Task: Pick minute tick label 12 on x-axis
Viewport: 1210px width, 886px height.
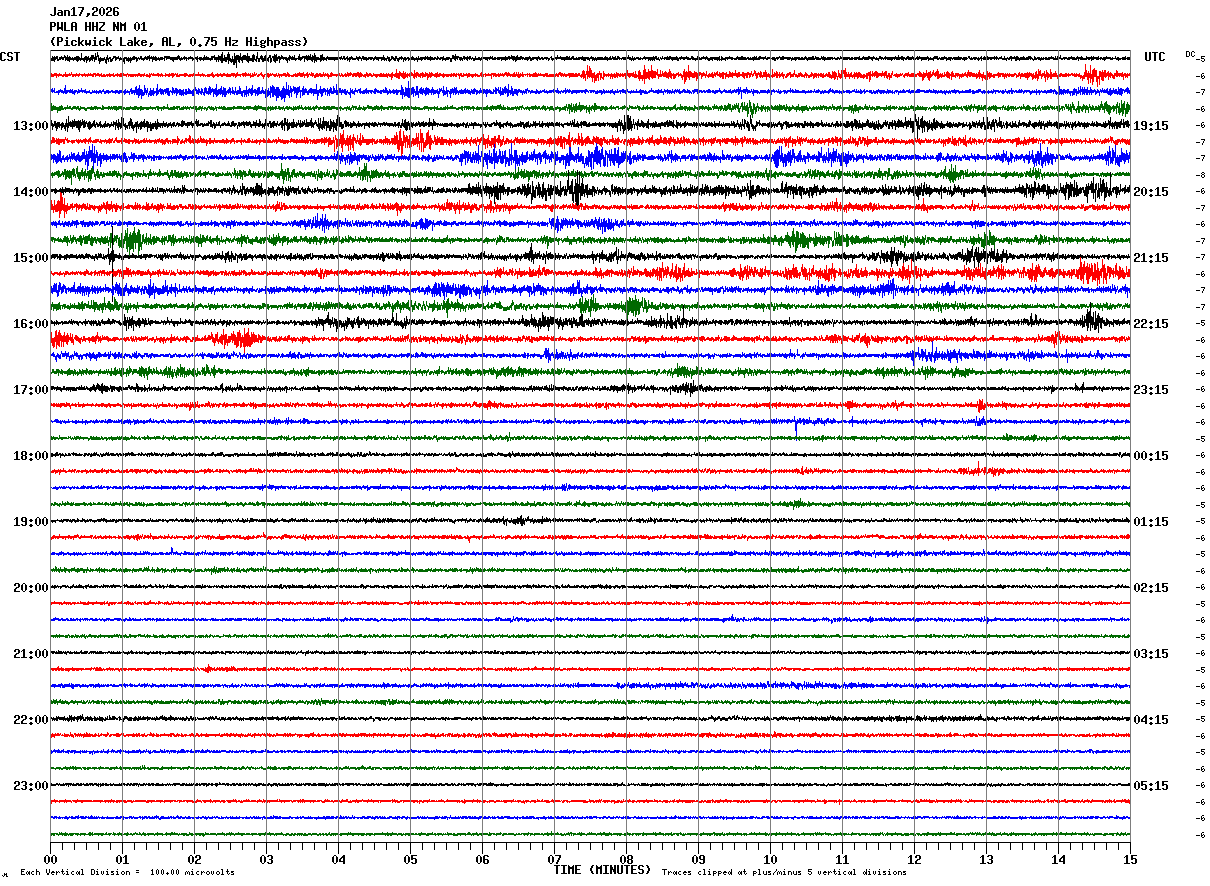Action: tap(914, 859)
